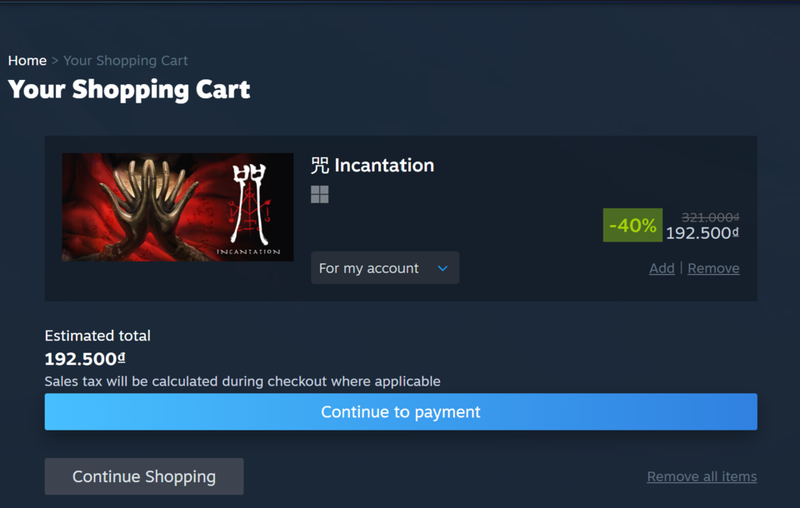Click the 咒 character before Incantation title
This screenshot has height=508, width=800.
(x=320, y=165)
